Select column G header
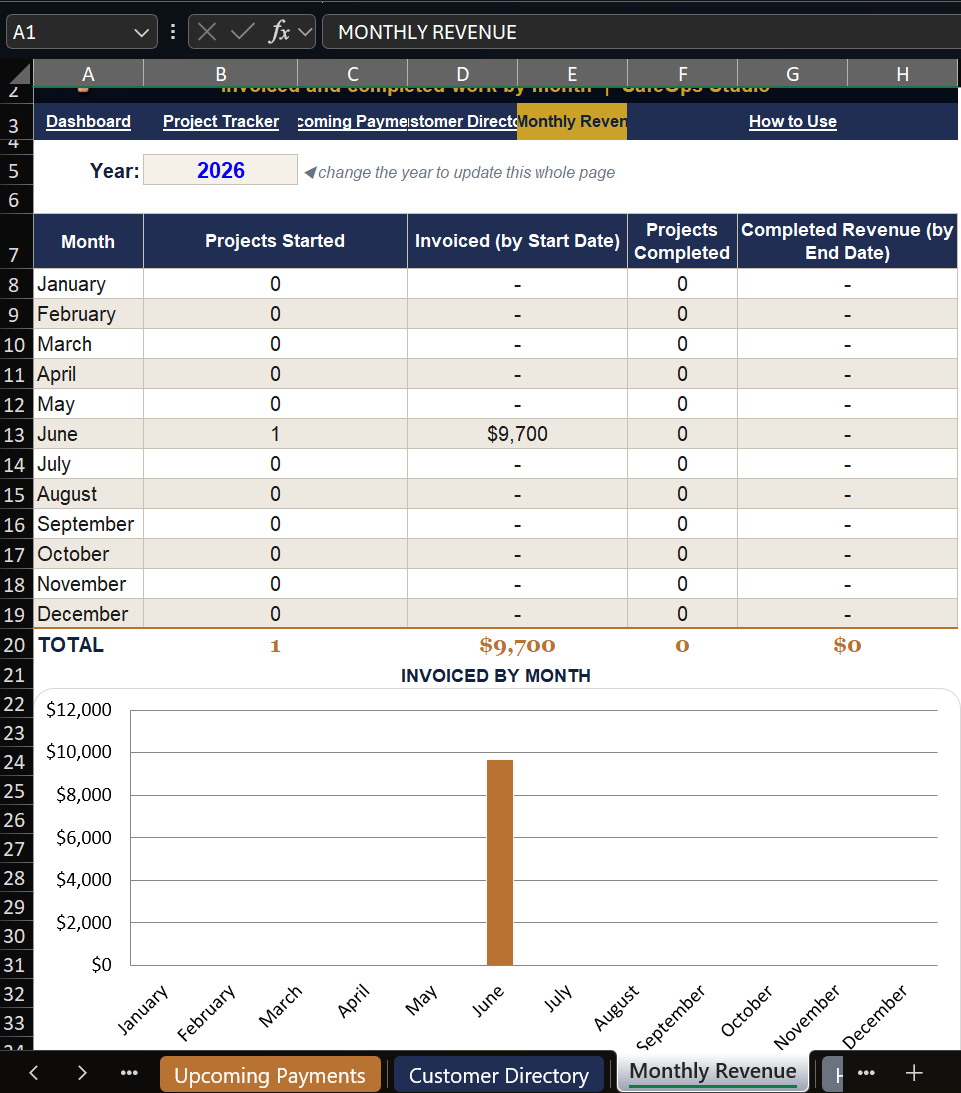This screenshot has height=1093, width=961. [x=792, y=74]
